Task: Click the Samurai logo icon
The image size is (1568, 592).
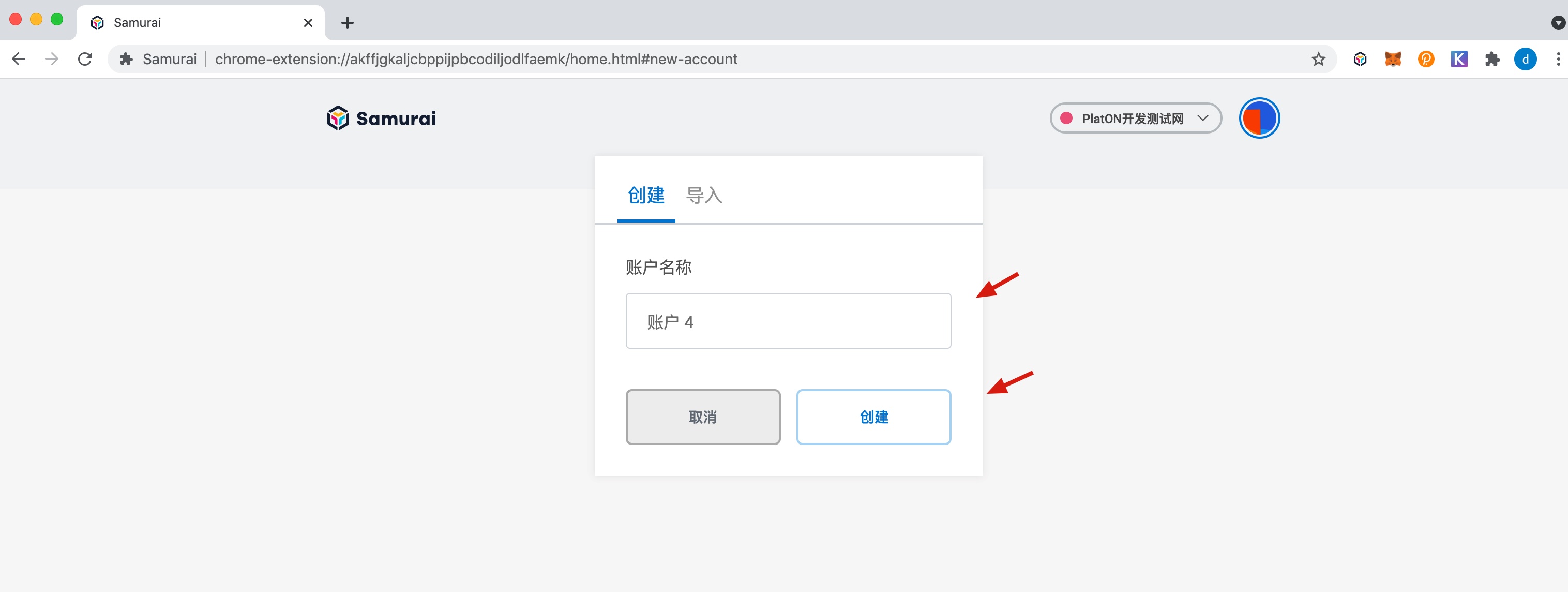Action: tap(335, 119)
